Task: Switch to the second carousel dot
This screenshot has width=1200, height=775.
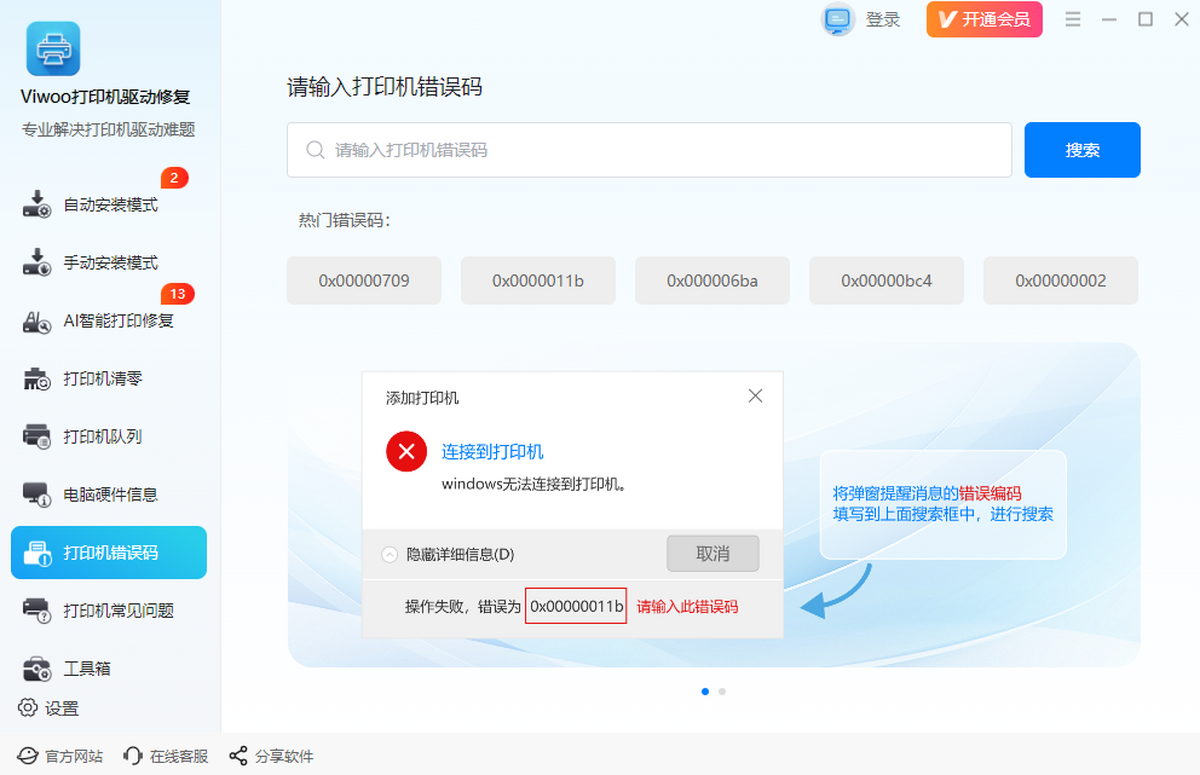Action: 722,691
